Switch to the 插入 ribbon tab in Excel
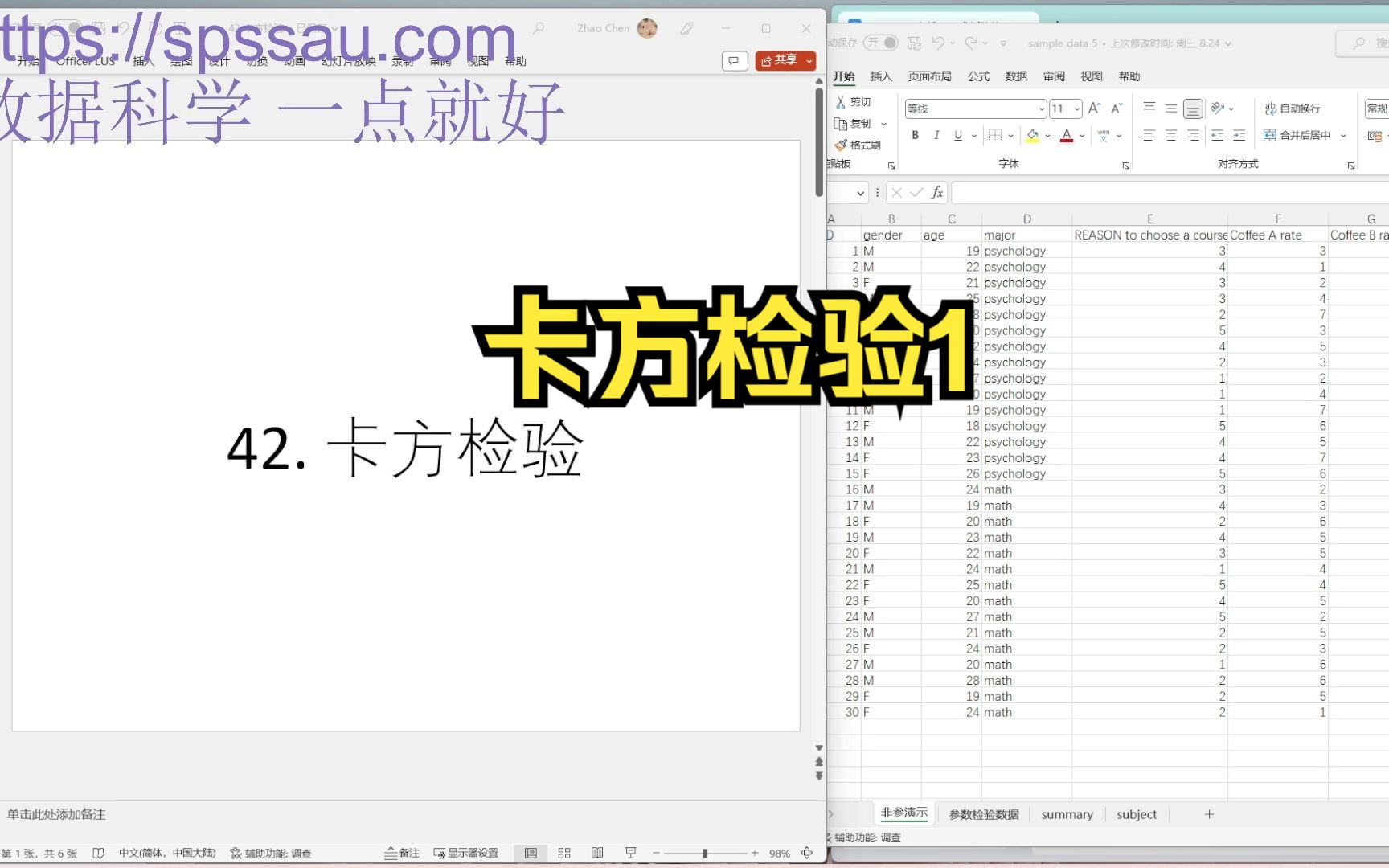This screenshot has width=1389, height=868. click(882, 76)
